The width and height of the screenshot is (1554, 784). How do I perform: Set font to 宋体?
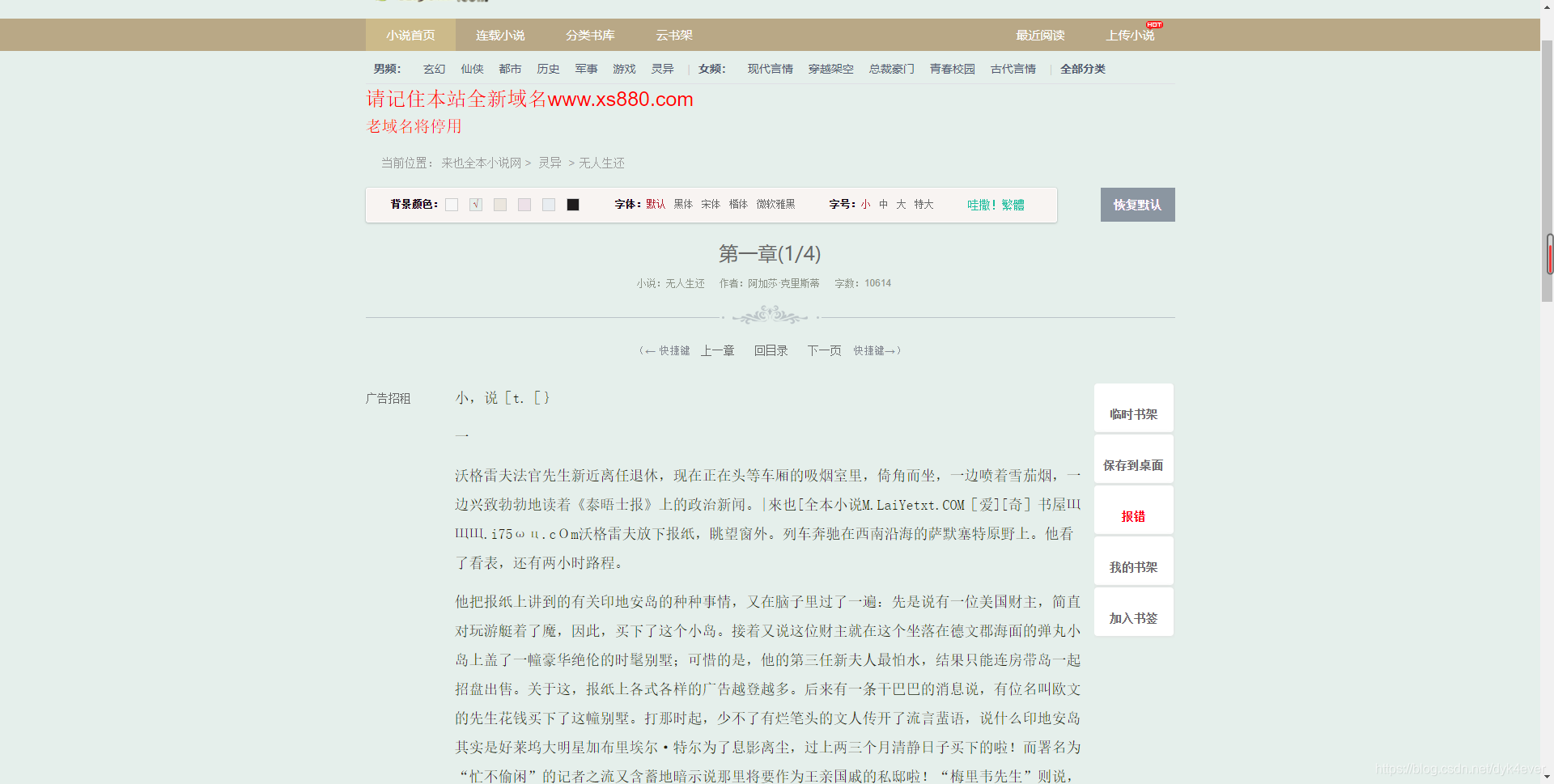pos(711,204)
